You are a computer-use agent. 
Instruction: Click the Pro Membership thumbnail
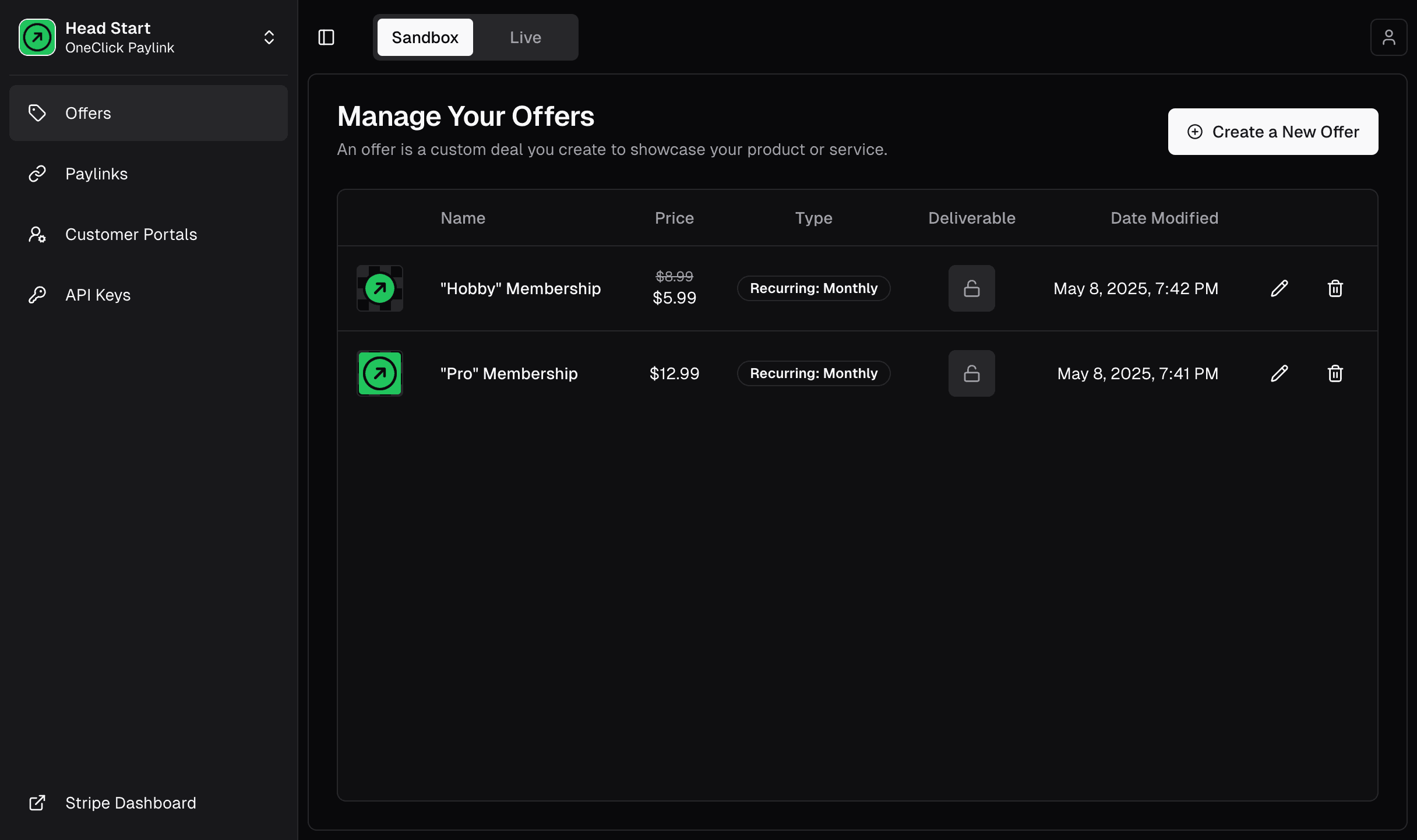[x=380, y=373]
